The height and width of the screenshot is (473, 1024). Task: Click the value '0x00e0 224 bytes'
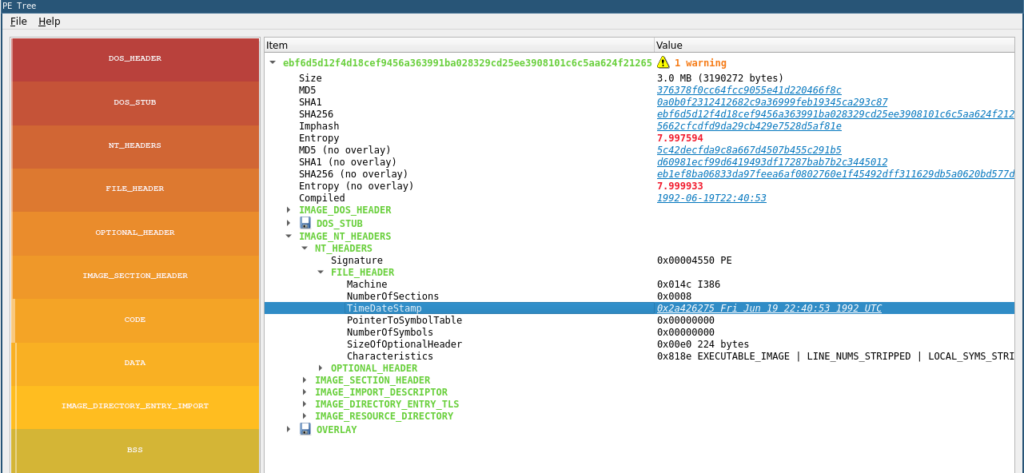[x=703, y=344]
